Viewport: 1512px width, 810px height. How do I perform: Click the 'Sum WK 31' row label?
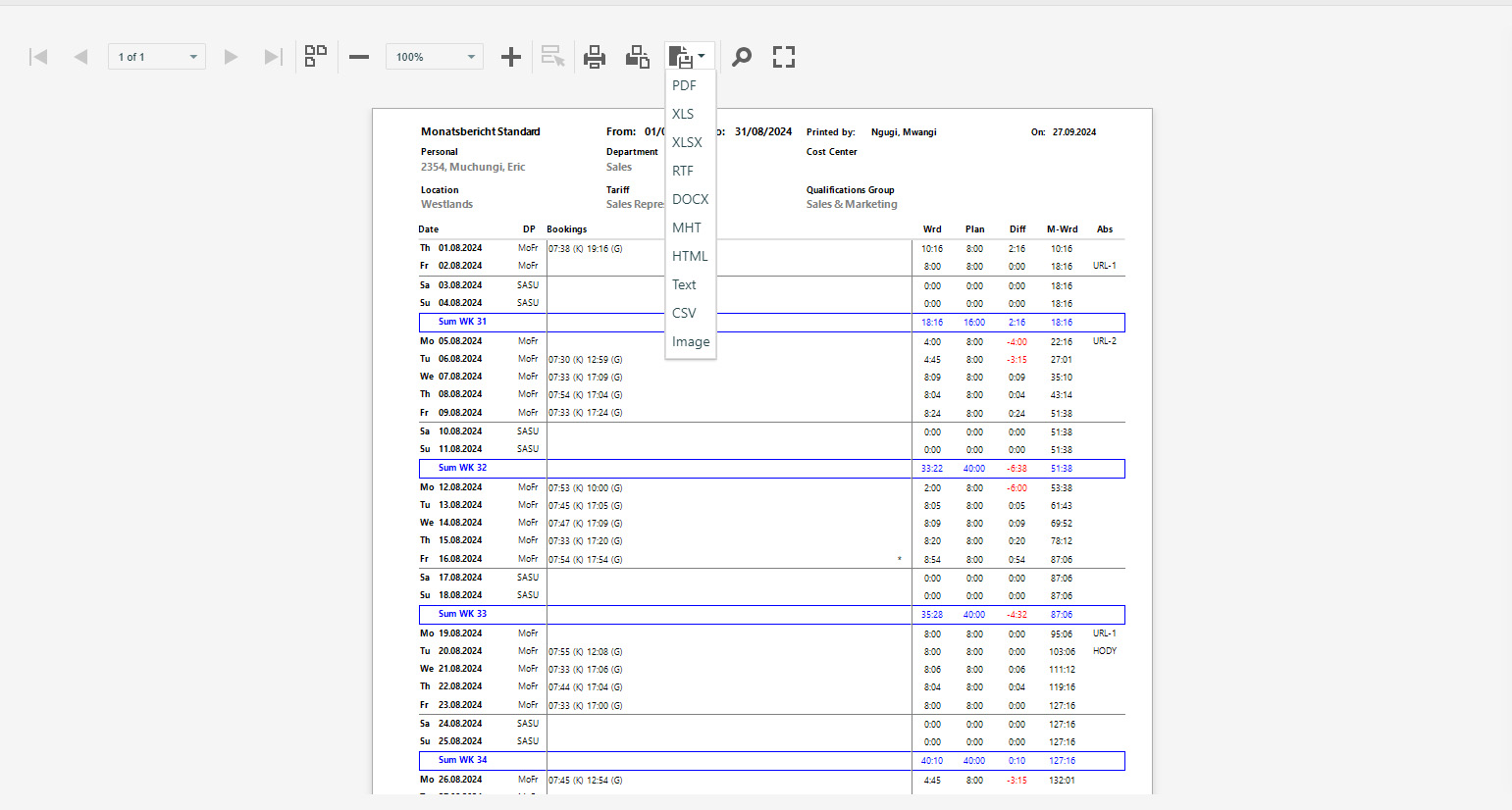tap(462, 322)
